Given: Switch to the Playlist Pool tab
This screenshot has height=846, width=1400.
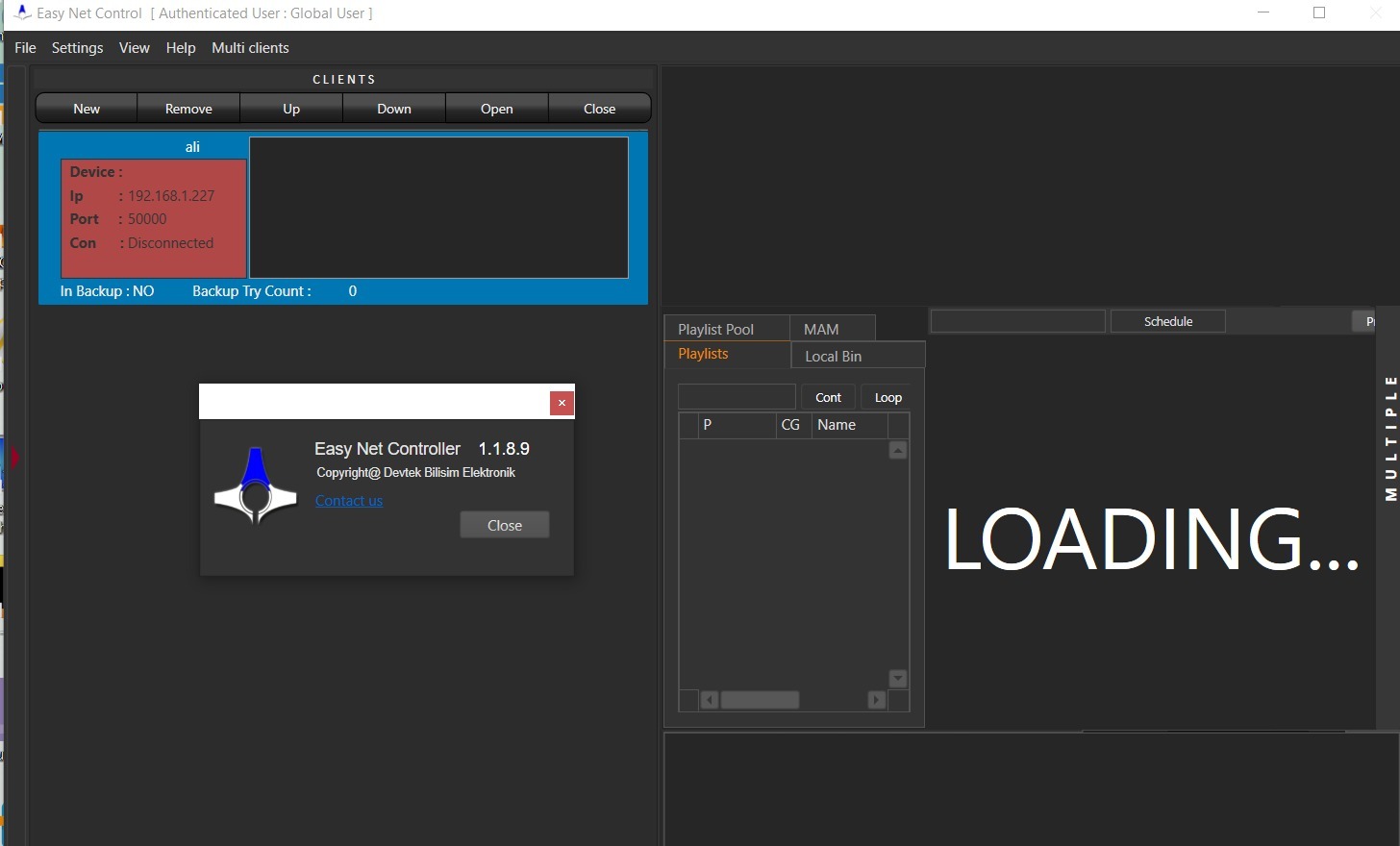Looking at the screenshot, I should click(716, 329).
